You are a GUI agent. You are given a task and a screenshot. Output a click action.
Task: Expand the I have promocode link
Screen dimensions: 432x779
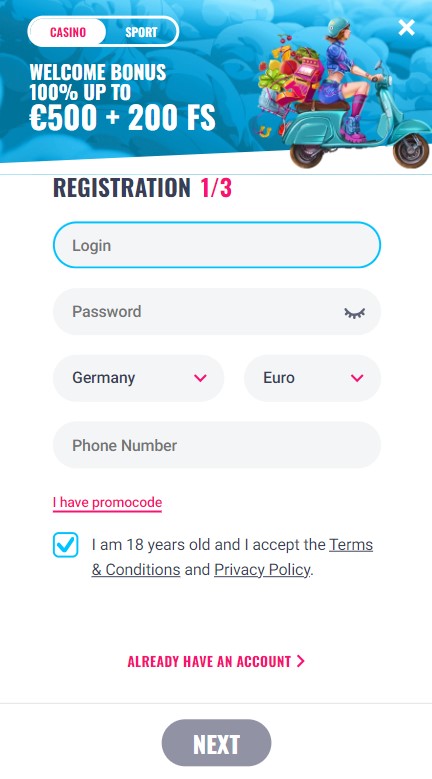107,503
